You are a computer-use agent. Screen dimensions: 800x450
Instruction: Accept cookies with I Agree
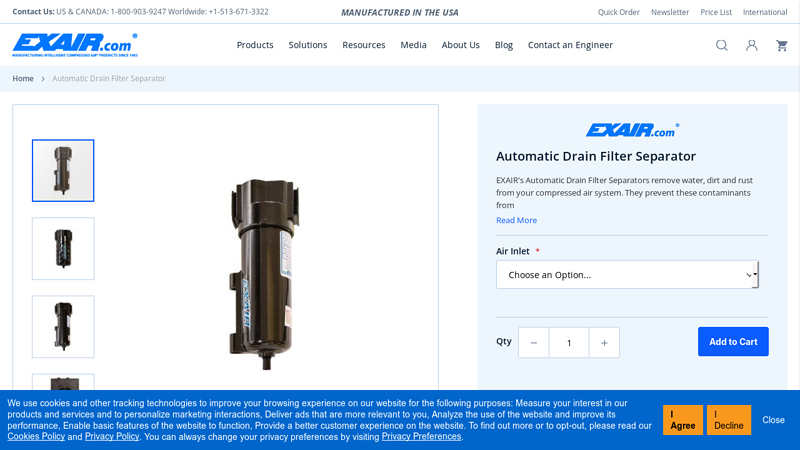click(683, 420)
